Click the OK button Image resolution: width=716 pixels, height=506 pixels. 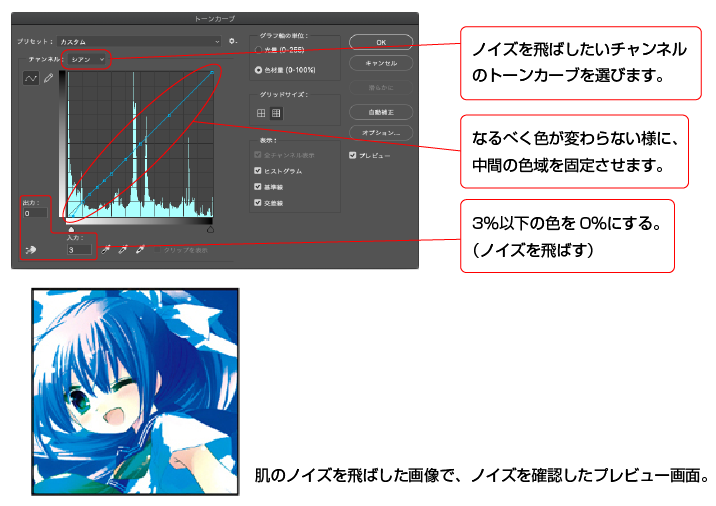point(381,42)
